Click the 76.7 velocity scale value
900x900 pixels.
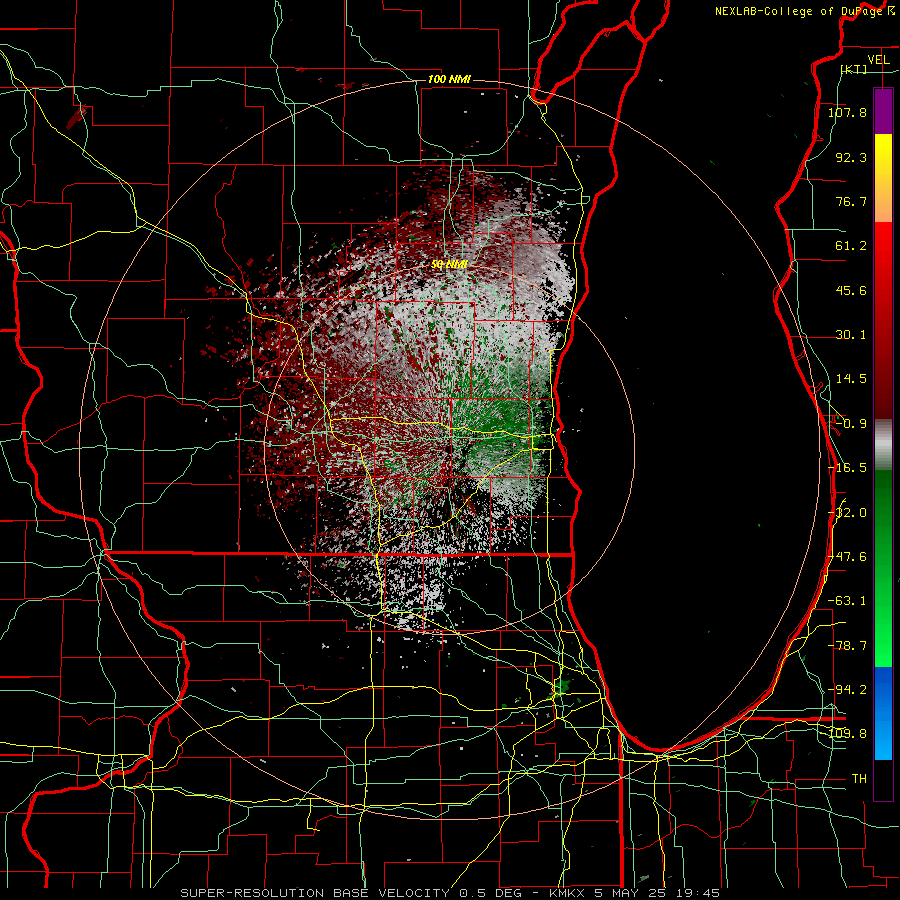[x=851, y=201]
